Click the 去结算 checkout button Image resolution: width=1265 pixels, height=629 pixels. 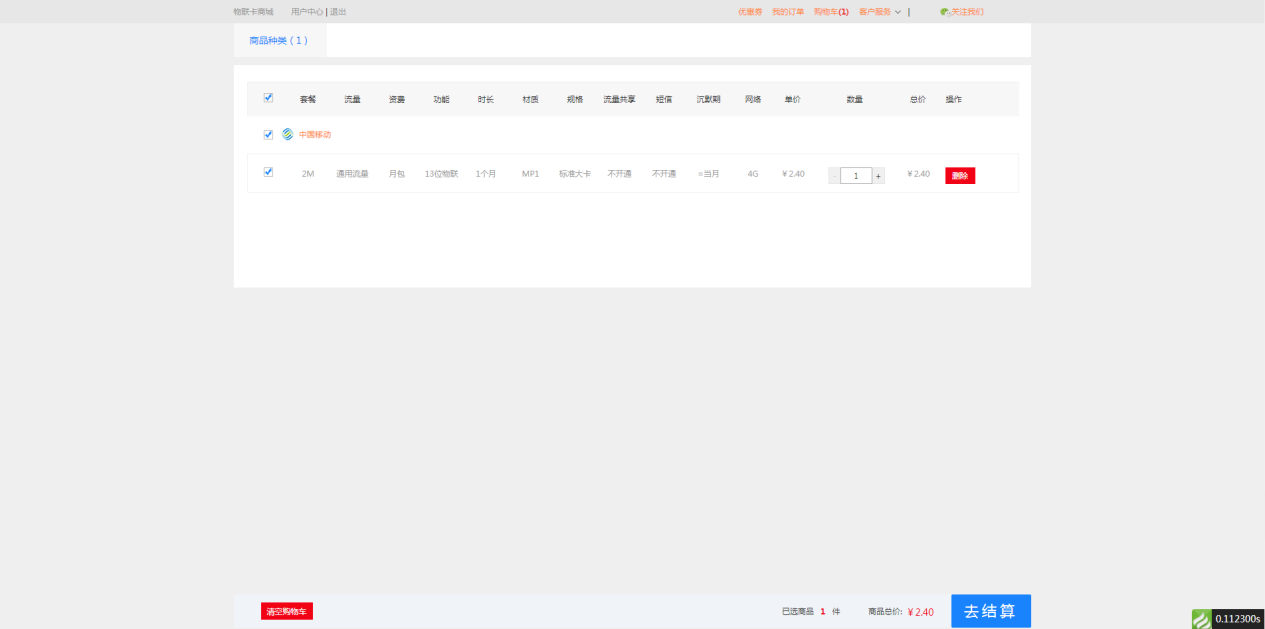[990, 611]
